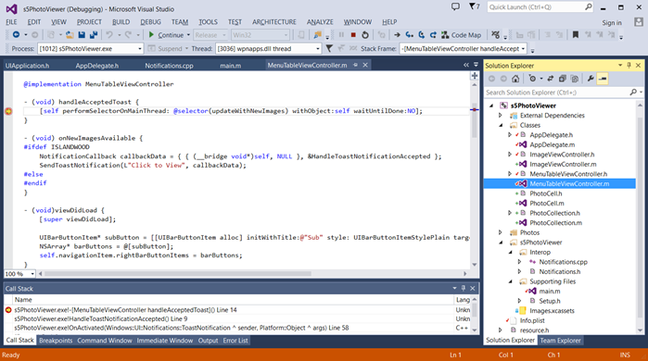Toggle auto-hide pin on Solution Explorer
648x361 pixels.
point(629,66)
